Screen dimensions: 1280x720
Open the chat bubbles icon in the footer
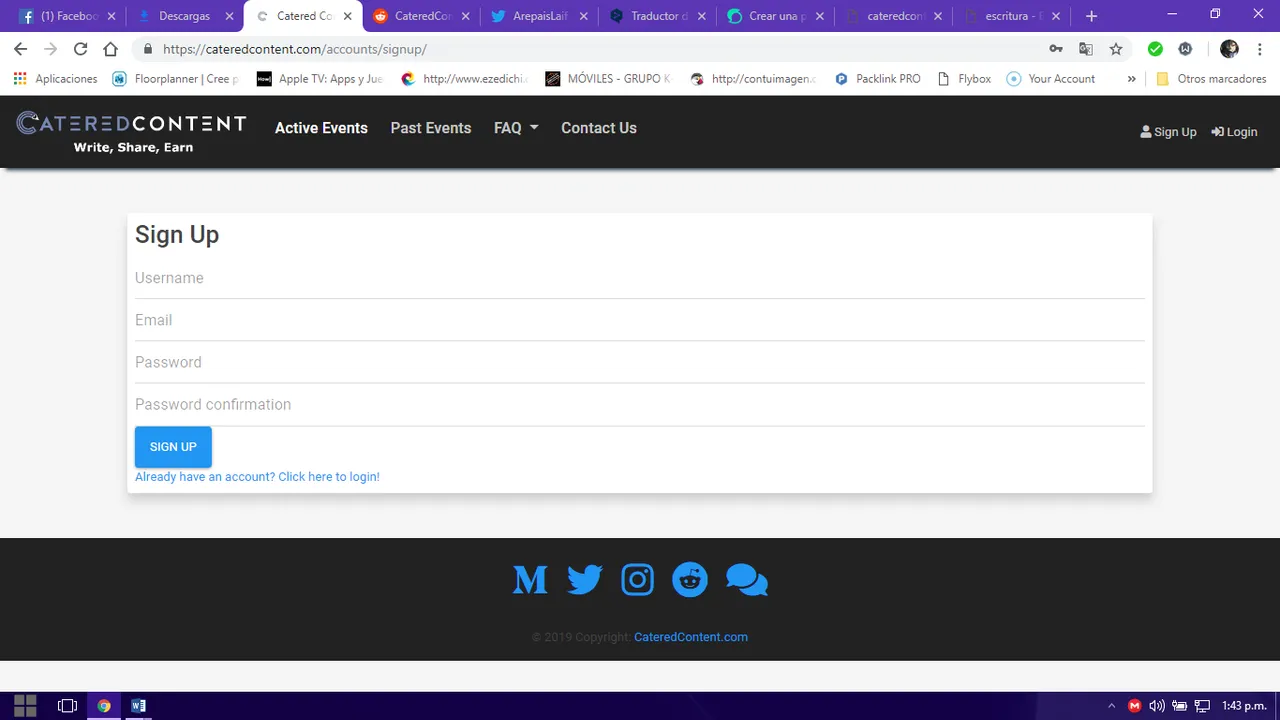pyautogui.click(x=746, y=580)
